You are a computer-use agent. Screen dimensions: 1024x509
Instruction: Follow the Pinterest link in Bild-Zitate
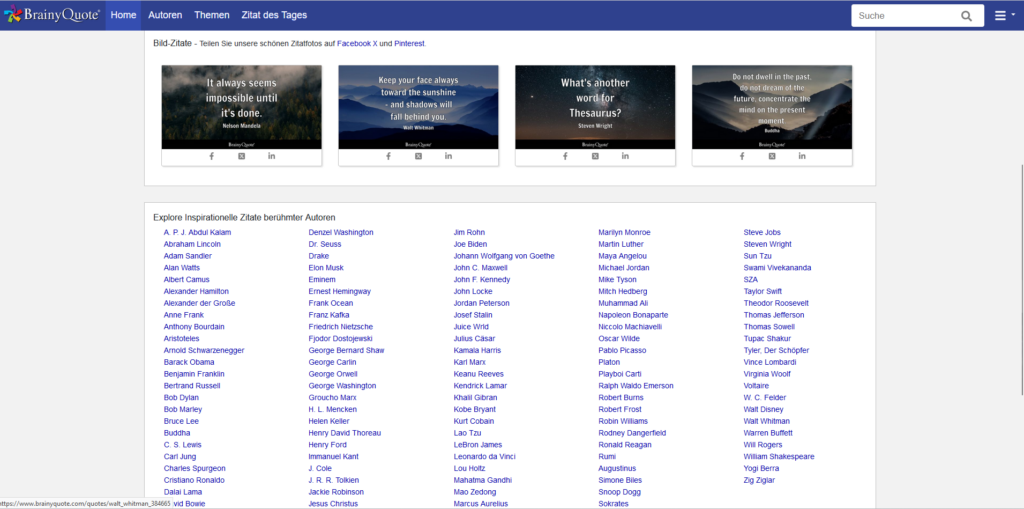409,44
